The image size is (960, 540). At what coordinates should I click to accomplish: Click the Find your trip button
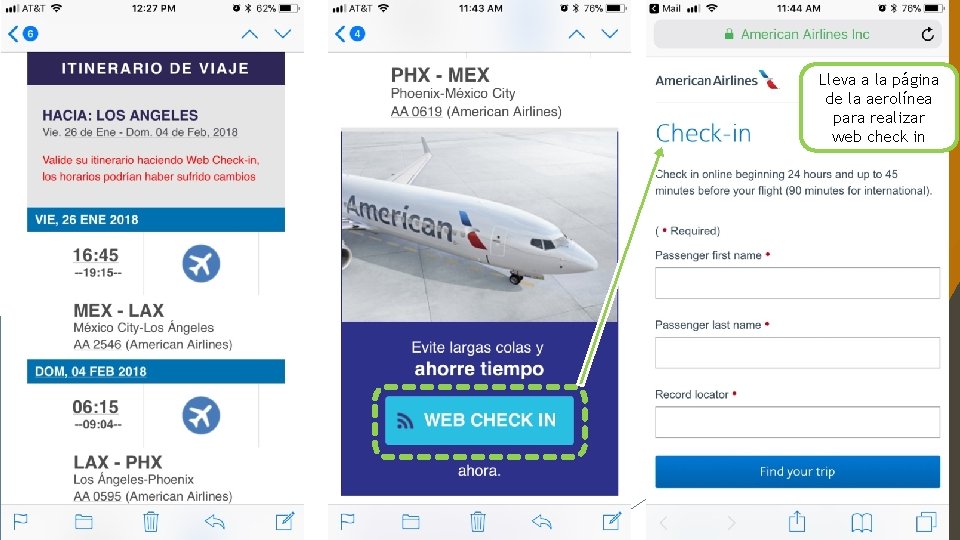point(797,471)
